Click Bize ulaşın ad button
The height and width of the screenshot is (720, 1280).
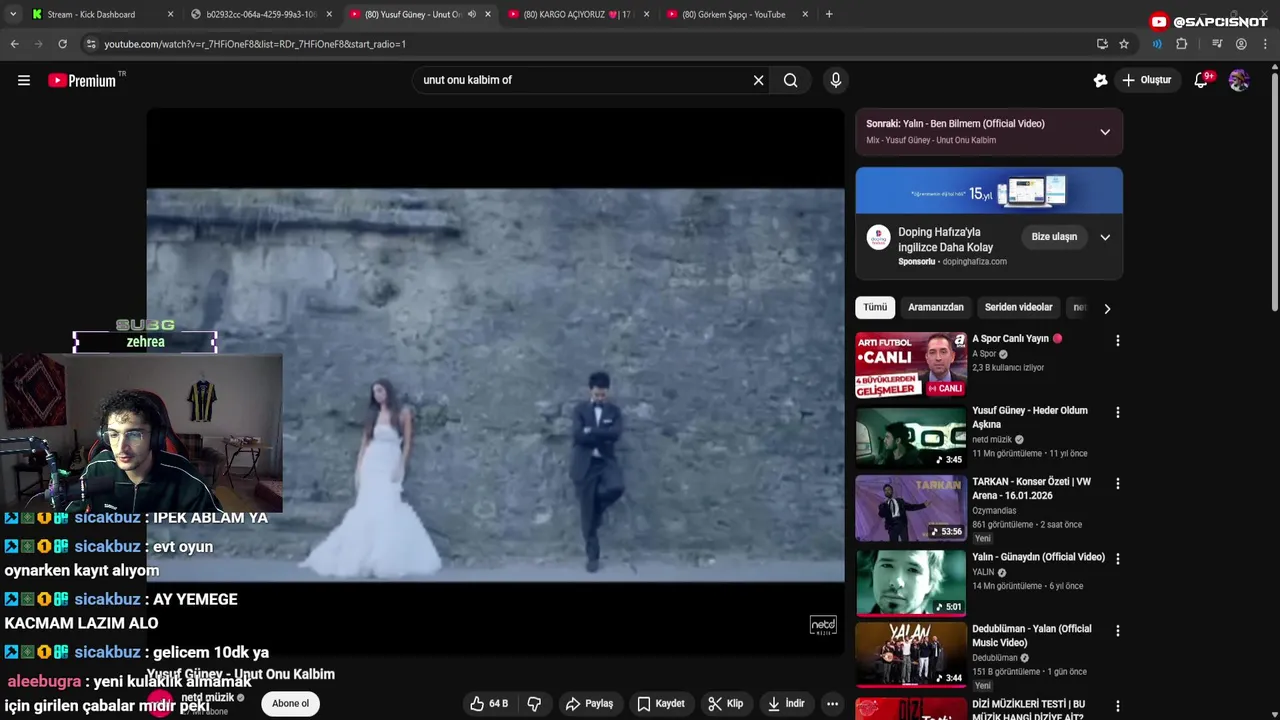pyautogui.click(x=1054, y=237)
